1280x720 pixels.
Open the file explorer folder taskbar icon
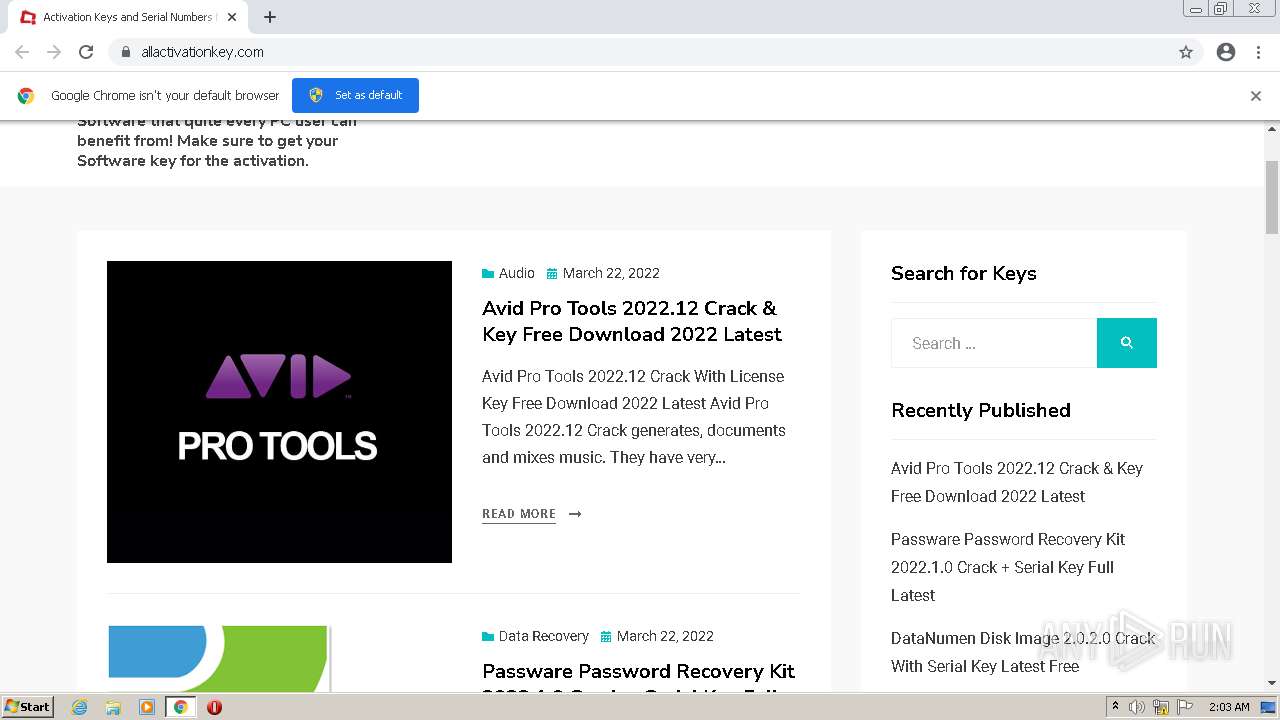[113, 707]
